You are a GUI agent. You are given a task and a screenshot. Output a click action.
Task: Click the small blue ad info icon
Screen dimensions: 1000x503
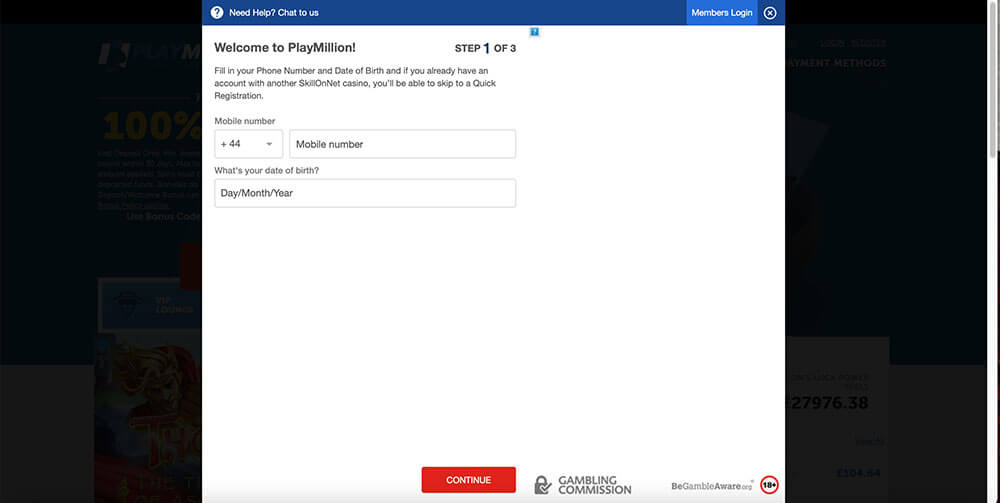(534, 32)
